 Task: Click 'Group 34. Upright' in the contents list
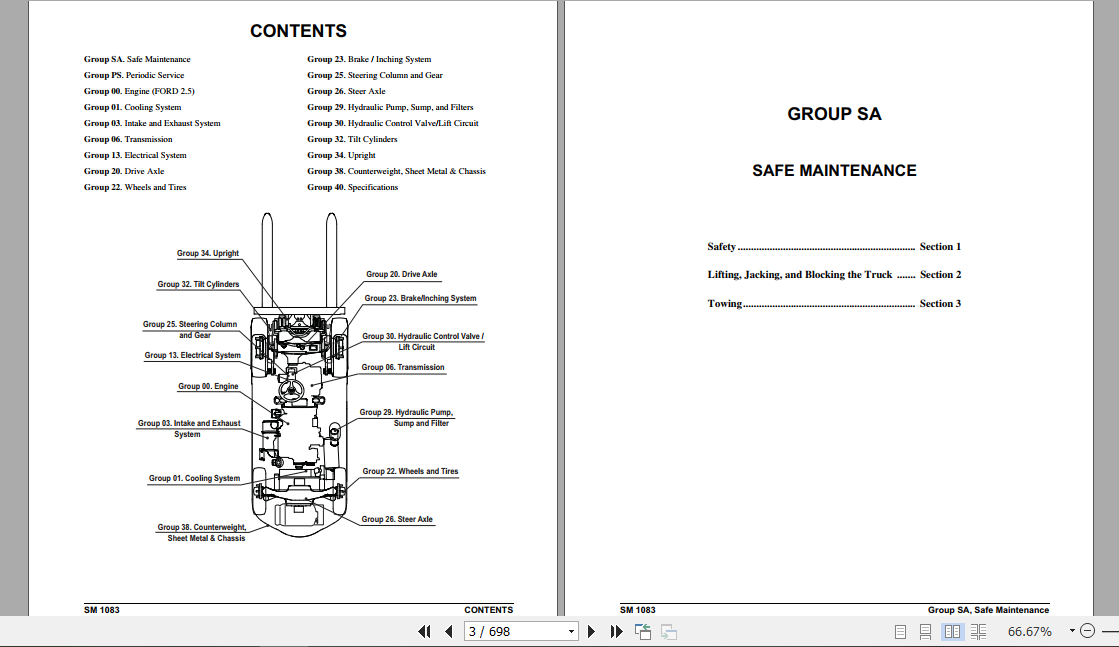click(342, 155)
